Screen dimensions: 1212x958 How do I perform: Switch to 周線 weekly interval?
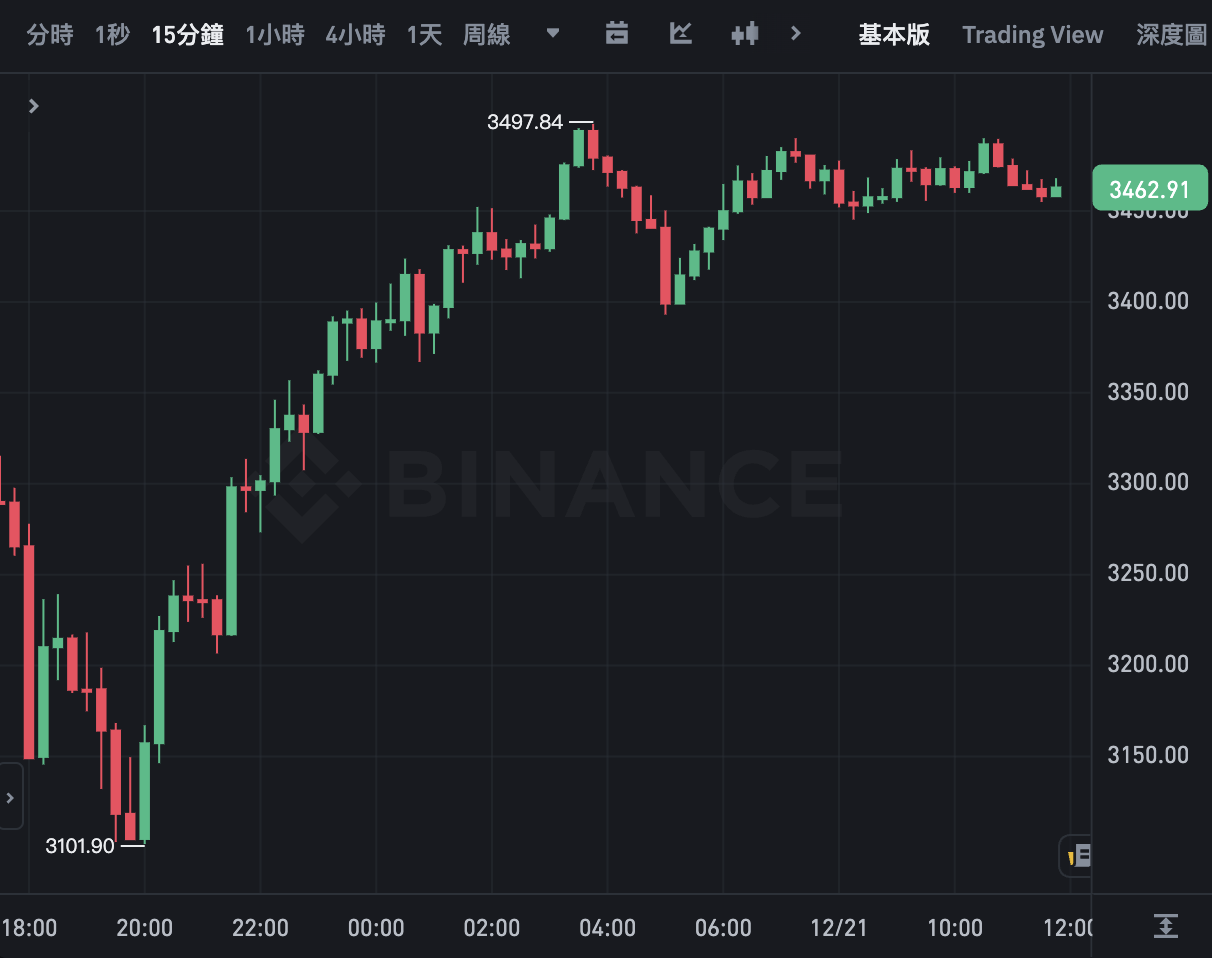point(487,35)
